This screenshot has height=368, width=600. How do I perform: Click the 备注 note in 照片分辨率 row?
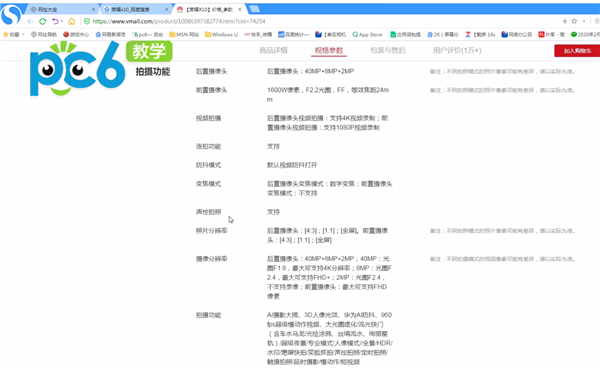pos(502,231)
